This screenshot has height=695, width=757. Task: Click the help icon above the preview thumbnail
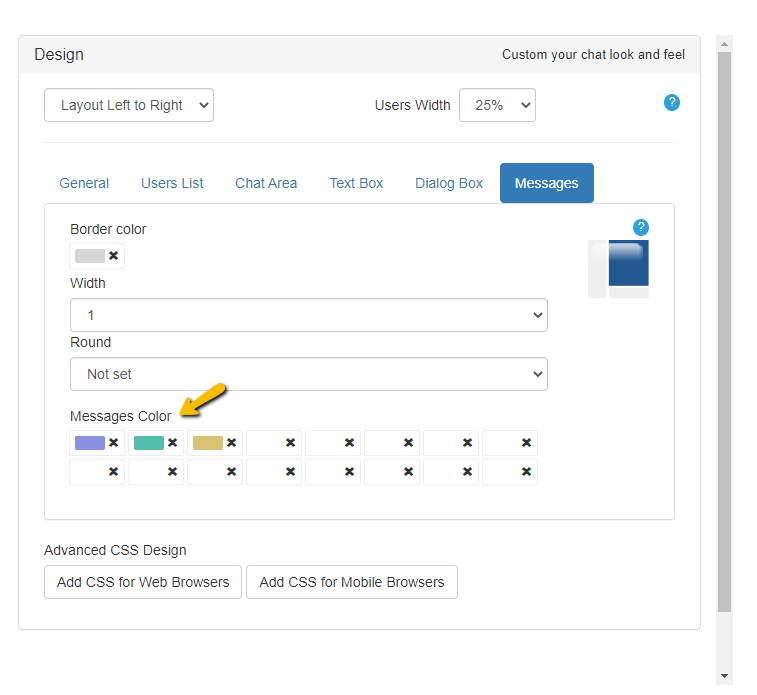(641, 227)
